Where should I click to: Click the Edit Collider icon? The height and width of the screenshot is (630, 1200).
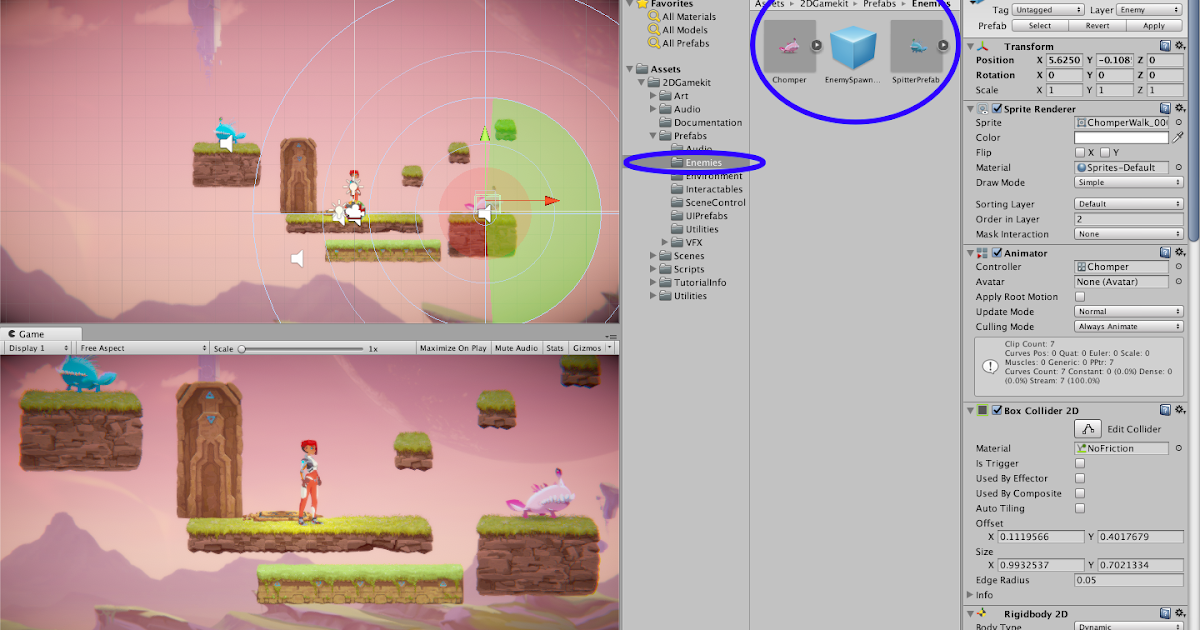point(1087,428)
